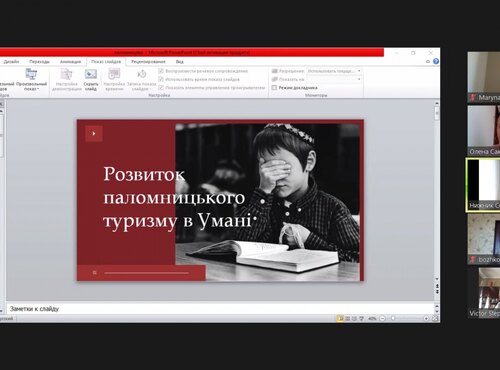Click the boy photo on the slide
The height and width of the screenshot is (370, 500).
[268, 202]
